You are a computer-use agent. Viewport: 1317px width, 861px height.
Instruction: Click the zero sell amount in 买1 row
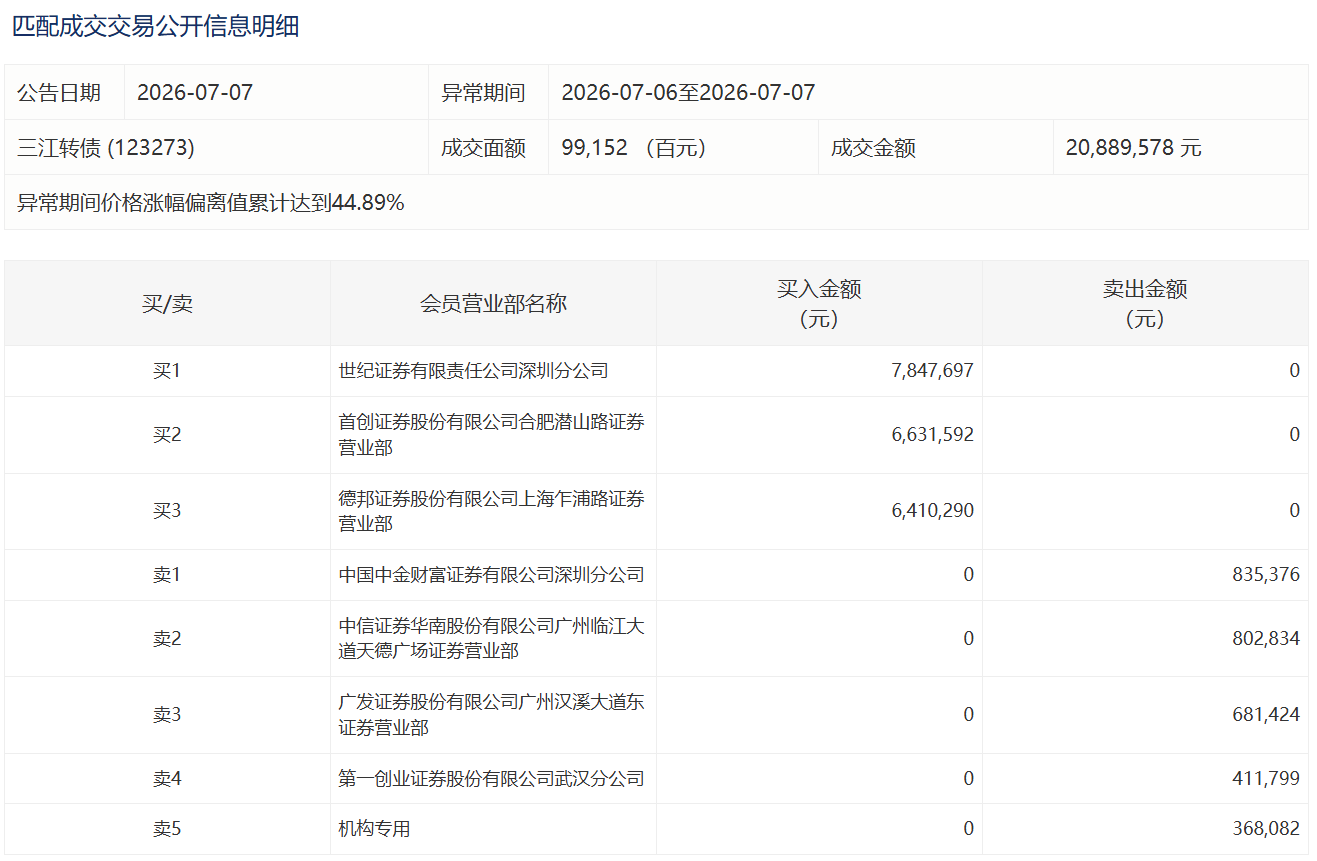click(x=1294, y=371)
